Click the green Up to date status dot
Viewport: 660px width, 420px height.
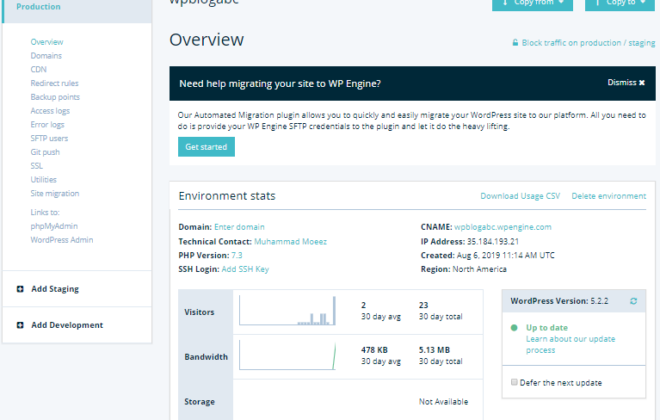[514, 327]
